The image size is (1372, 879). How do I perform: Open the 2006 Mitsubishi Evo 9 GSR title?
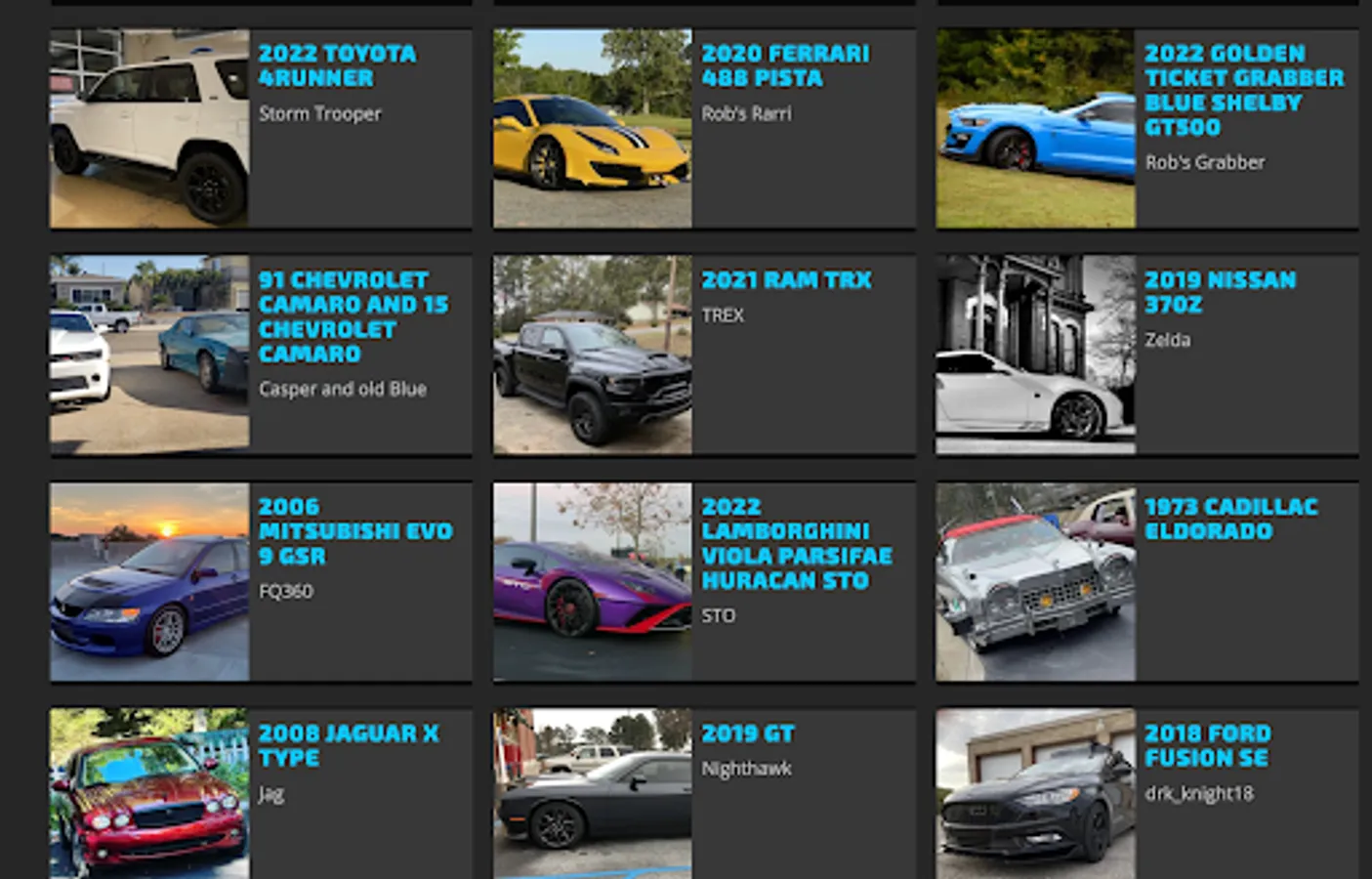point(355,531)
